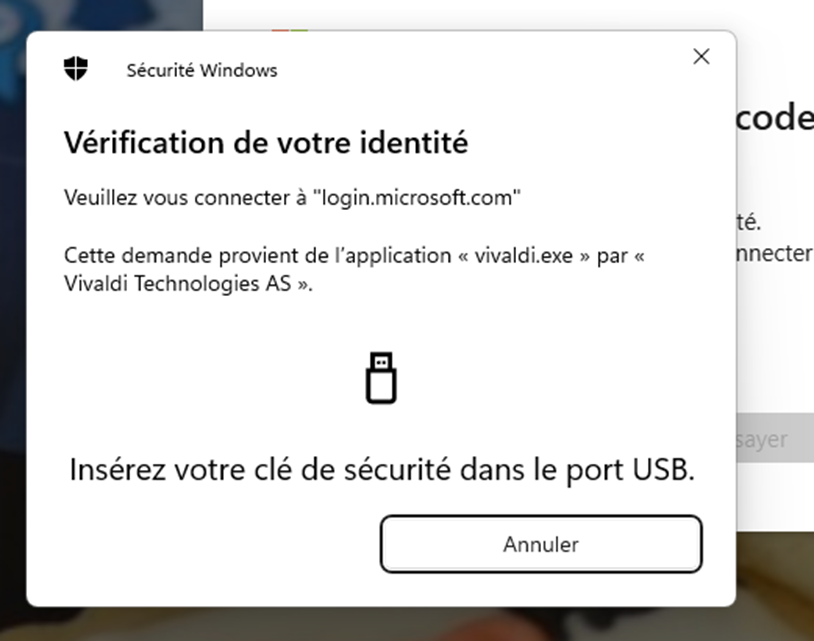Close the Sécurité Windows dialog
Screen dimensions: 814x641
click(701, 57)
